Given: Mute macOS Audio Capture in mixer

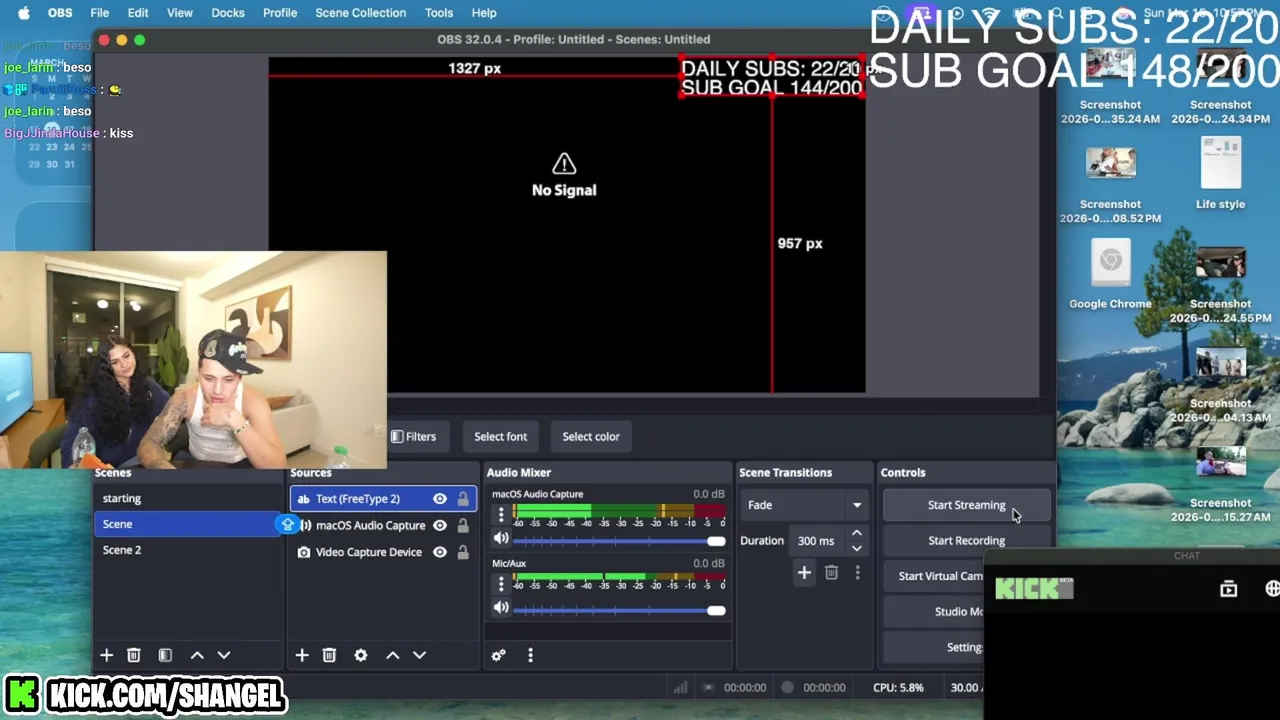Looking at the screenshot, I should pyautogui.click(x=501, y=538).
